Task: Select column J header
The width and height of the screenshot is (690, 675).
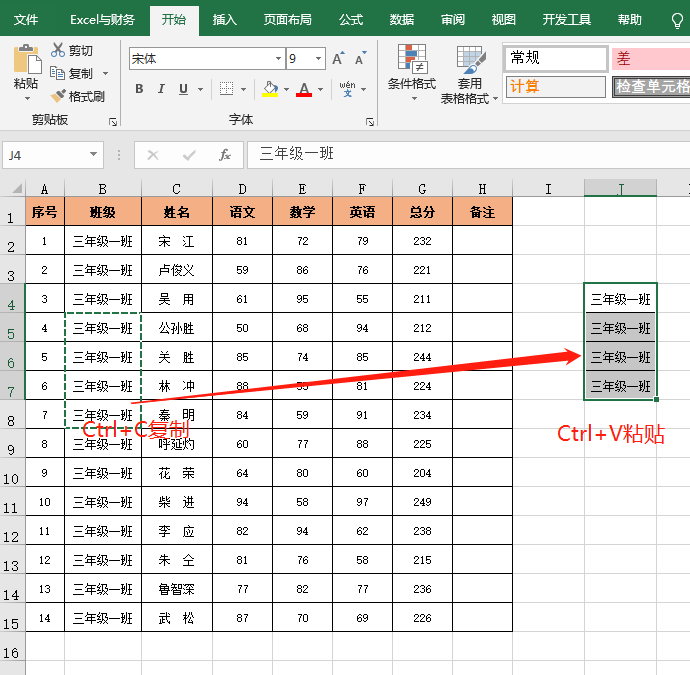Action: tap(620, 189)
